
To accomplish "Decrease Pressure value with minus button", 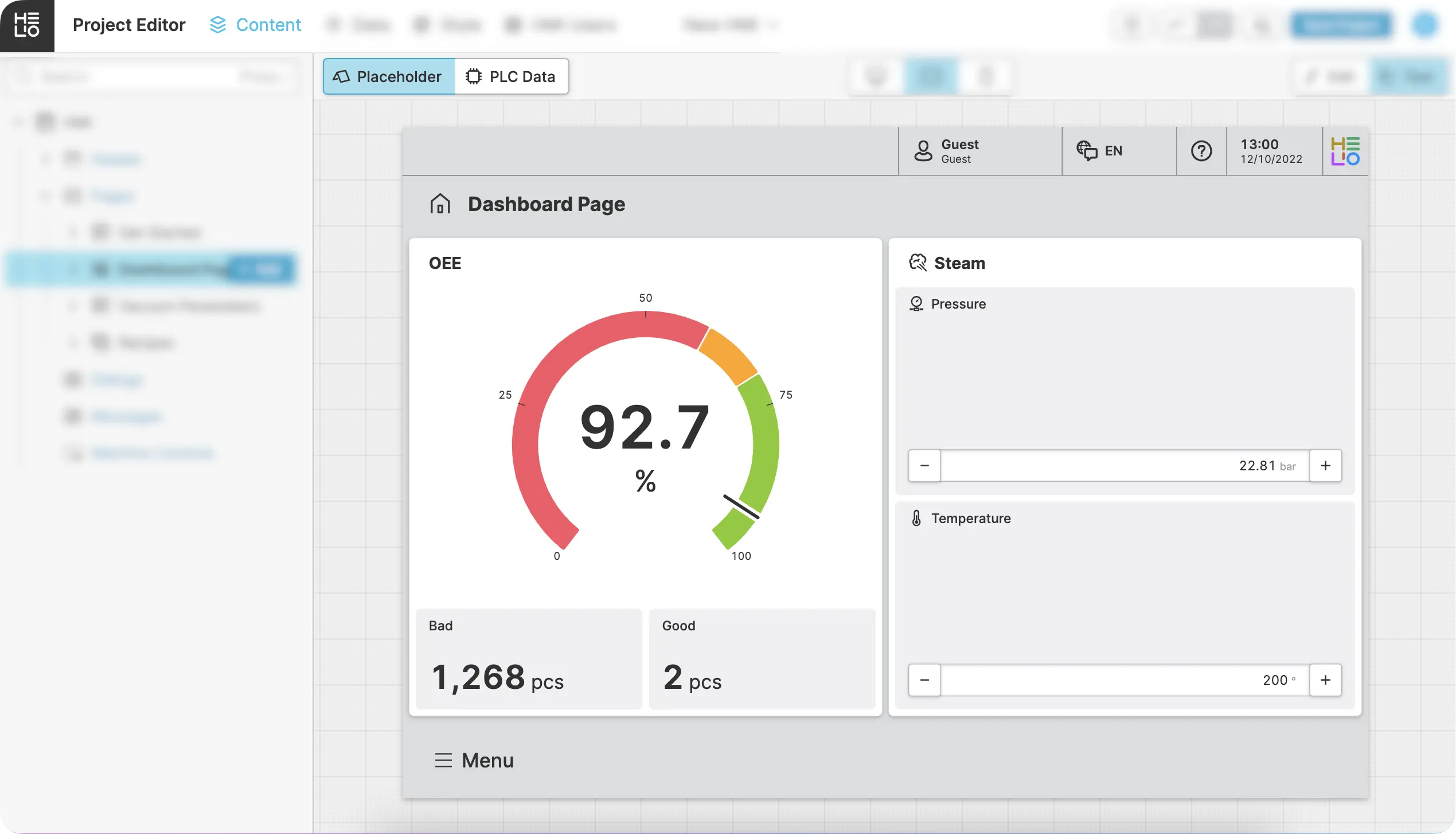I will [924, 465].
